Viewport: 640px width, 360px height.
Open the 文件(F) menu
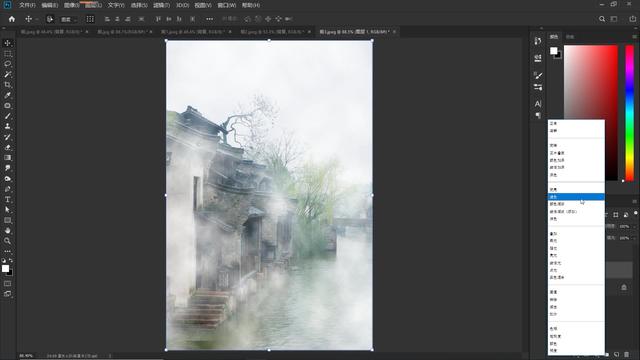[x=27, y=5]
